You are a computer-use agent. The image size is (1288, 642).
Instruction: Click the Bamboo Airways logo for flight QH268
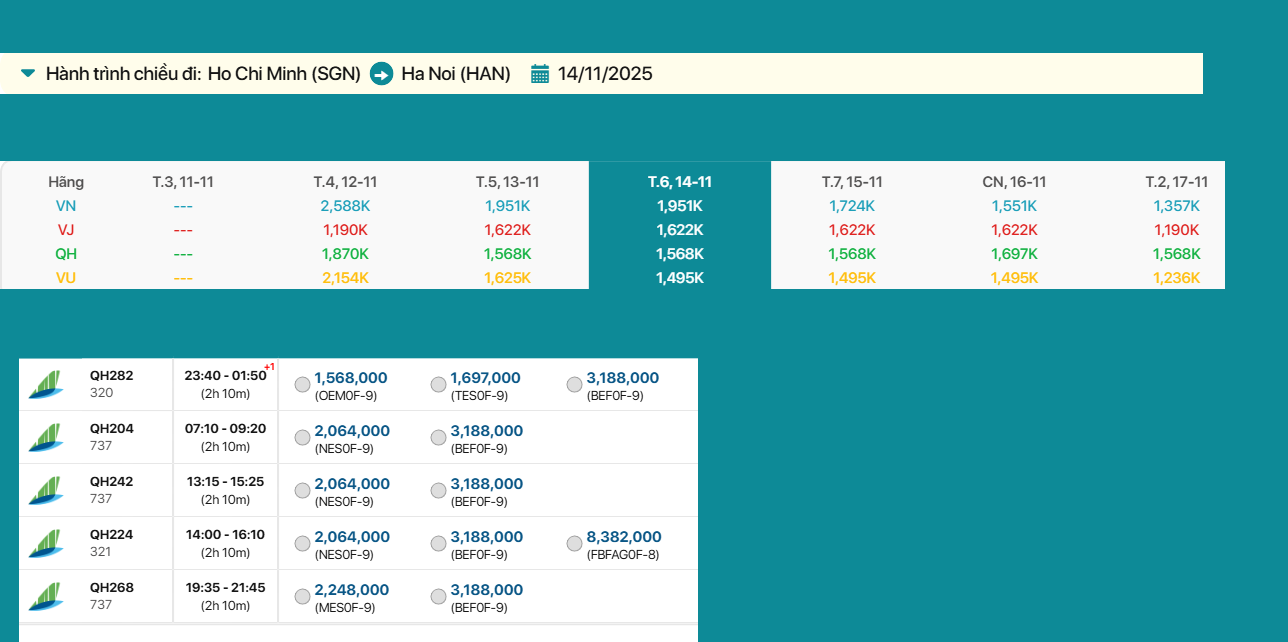45,597
